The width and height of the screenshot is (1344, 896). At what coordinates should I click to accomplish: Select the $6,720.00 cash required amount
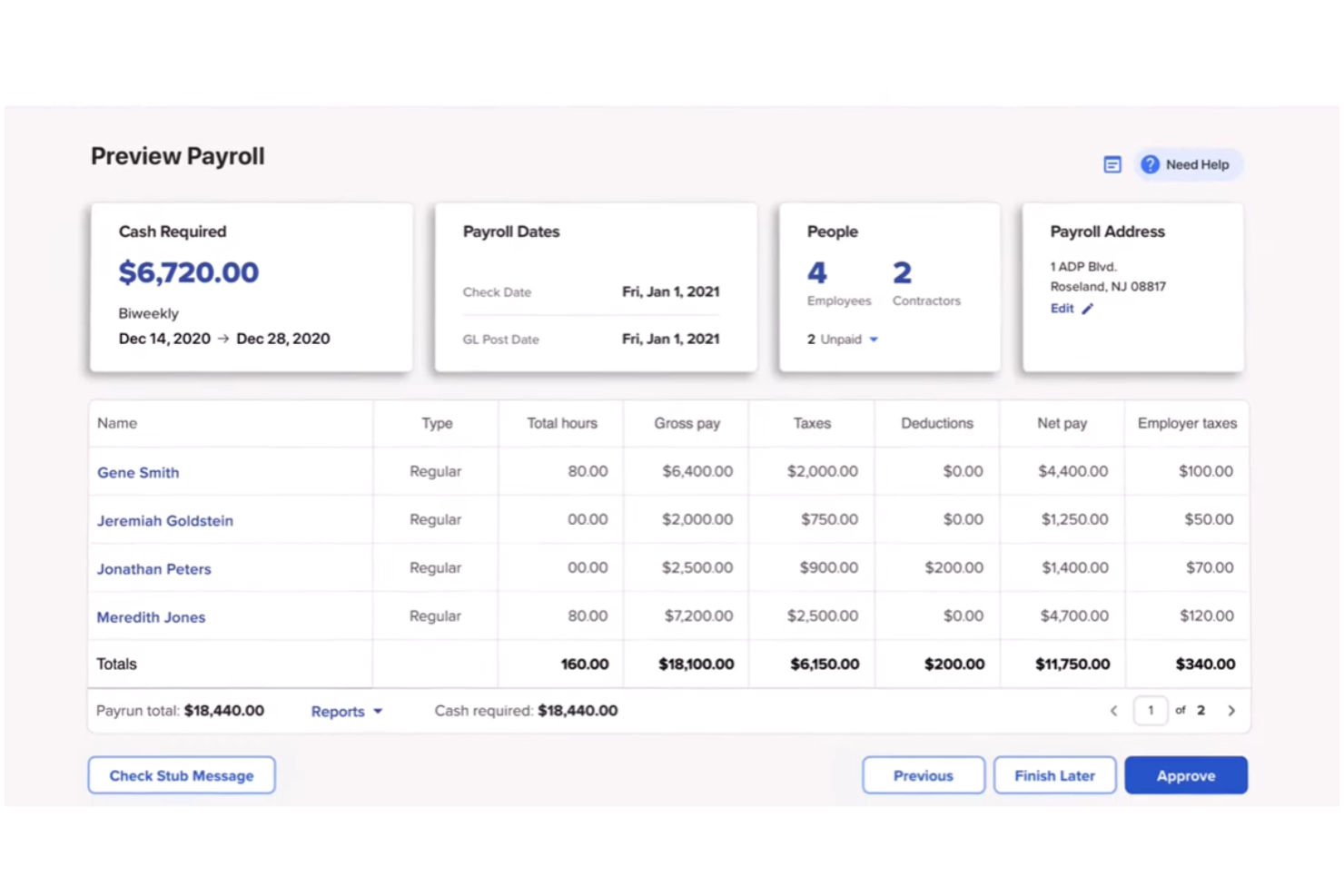189,272
